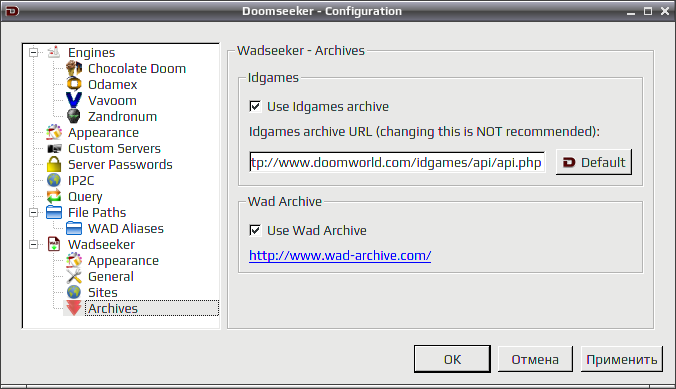Select Vavoom engine settings
This screenshot has height=389, width=676.
pyautogui.click(x=112, y=100)
